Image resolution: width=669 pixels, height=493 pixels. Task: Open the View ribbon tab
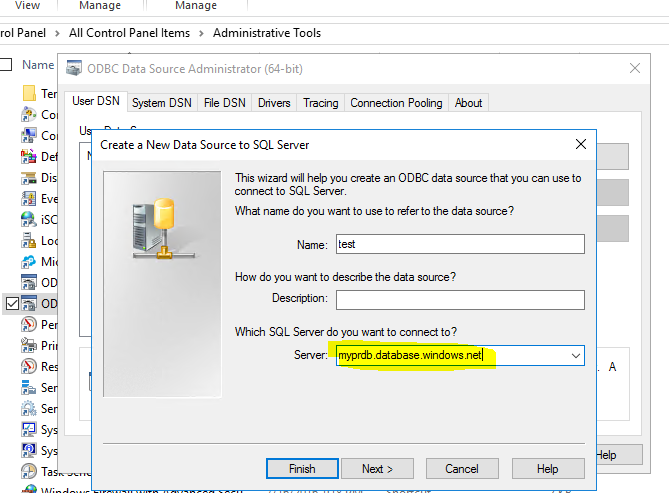[x=27, y=6]
